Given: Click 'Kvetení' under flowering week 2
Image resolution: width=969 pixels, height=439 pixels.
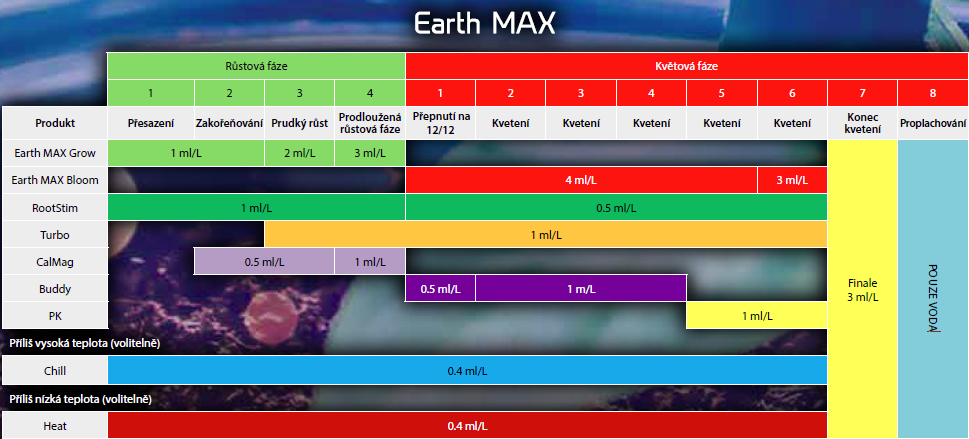Looking at the screenshot, I should tap(510, 123).
